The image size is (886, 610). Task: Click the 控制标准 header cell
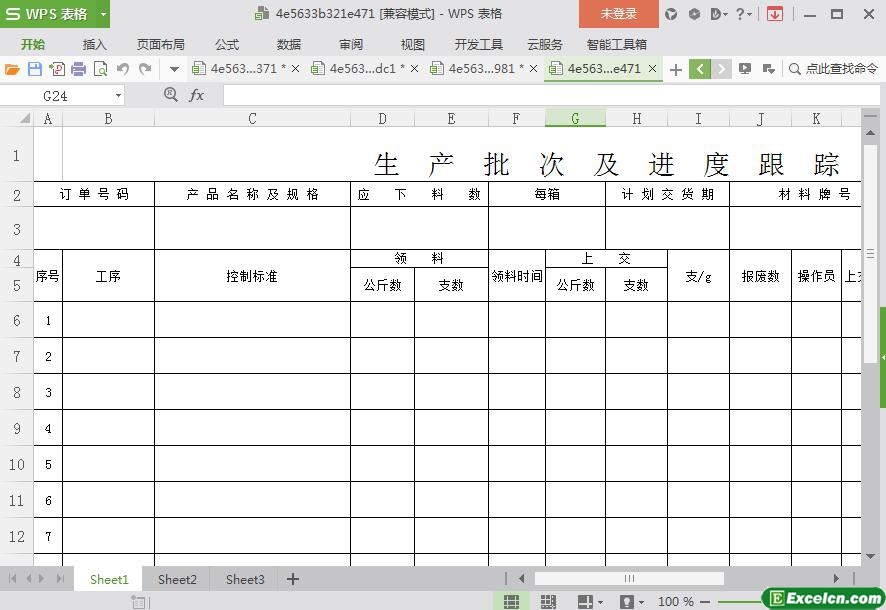253,276
